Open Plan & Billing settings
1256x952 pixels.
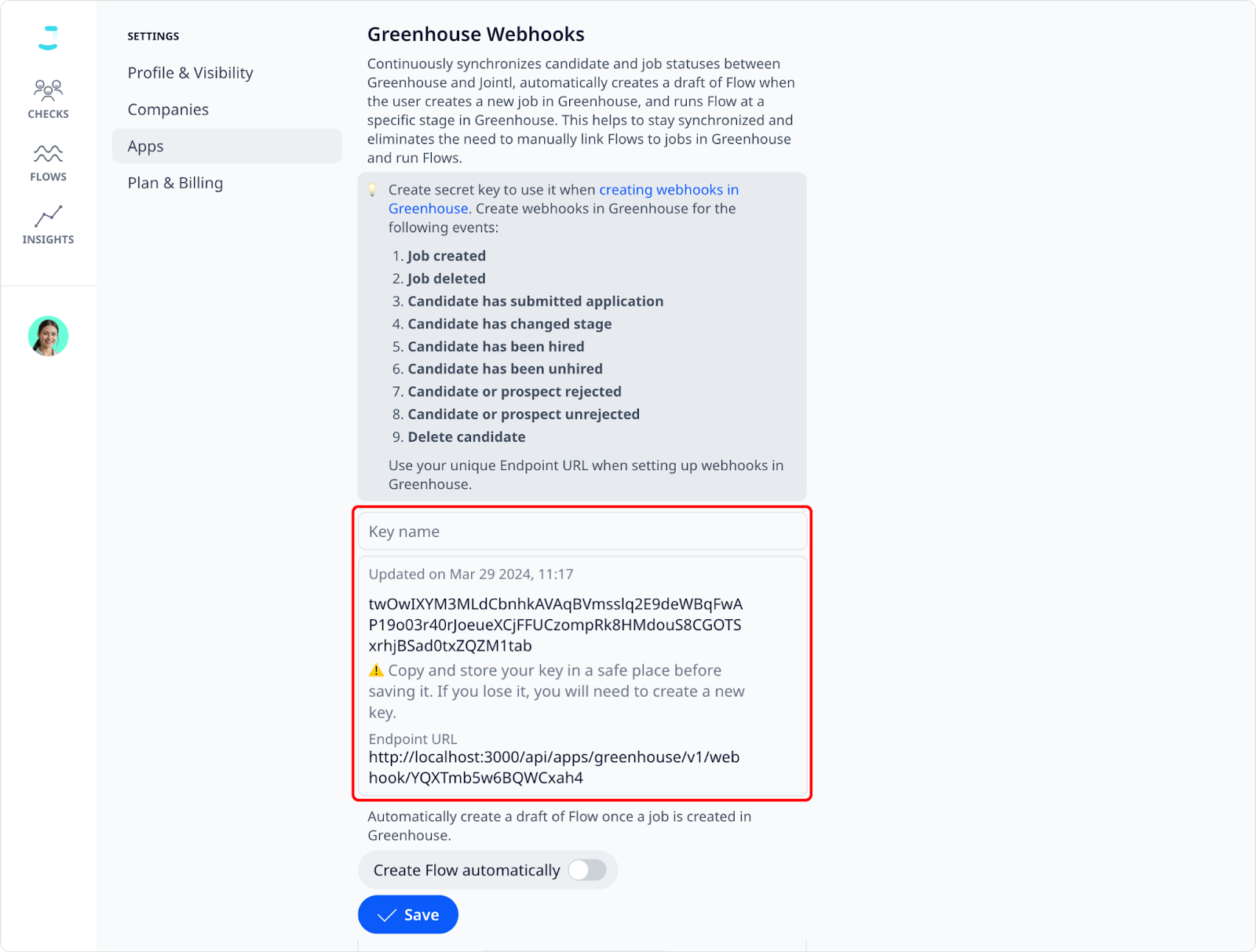tap(175, 183)
